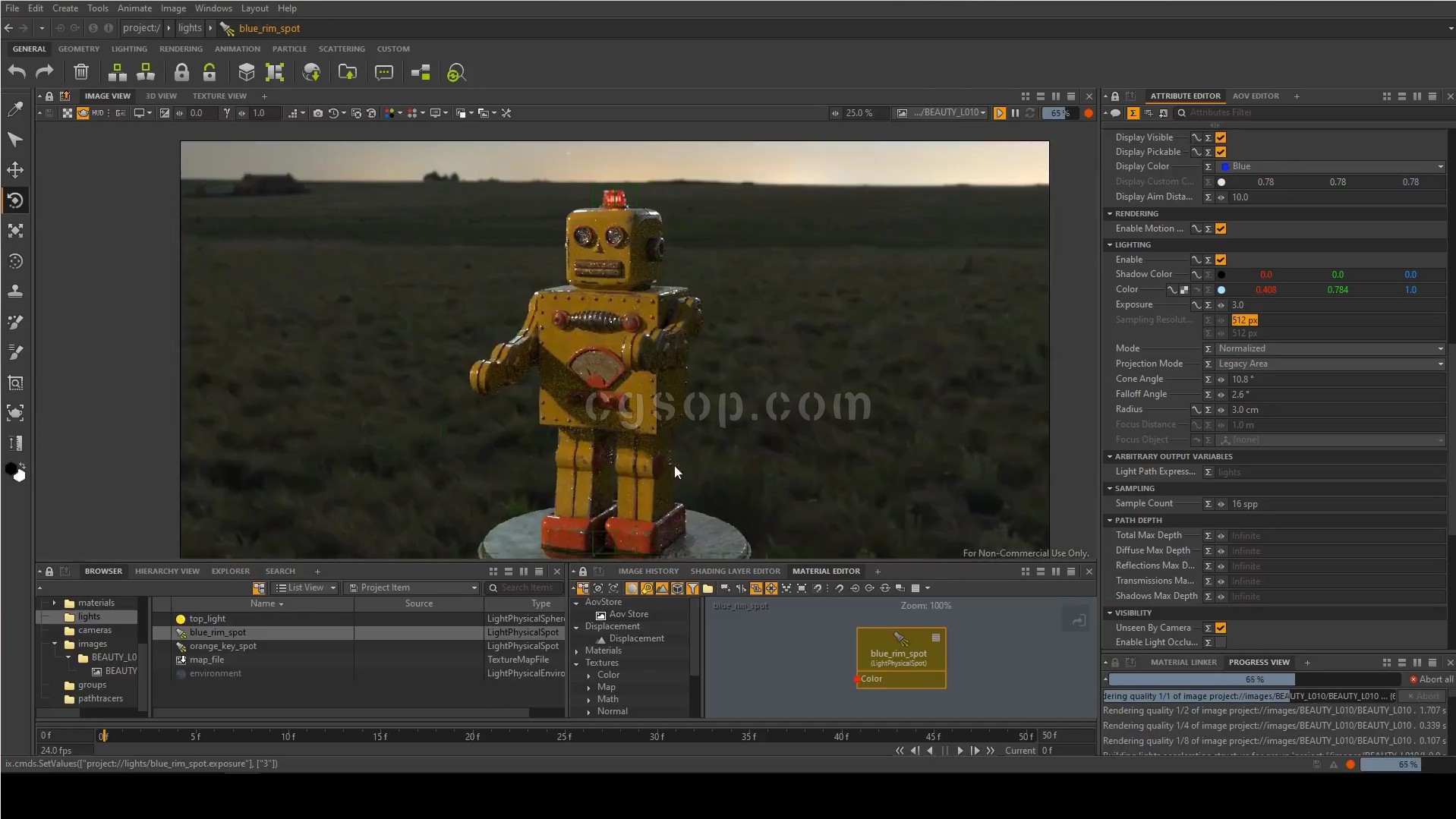This screenshot has height=819, width=1456.
Task: Open the Projection Mode dropdown
Action: 1329,364
